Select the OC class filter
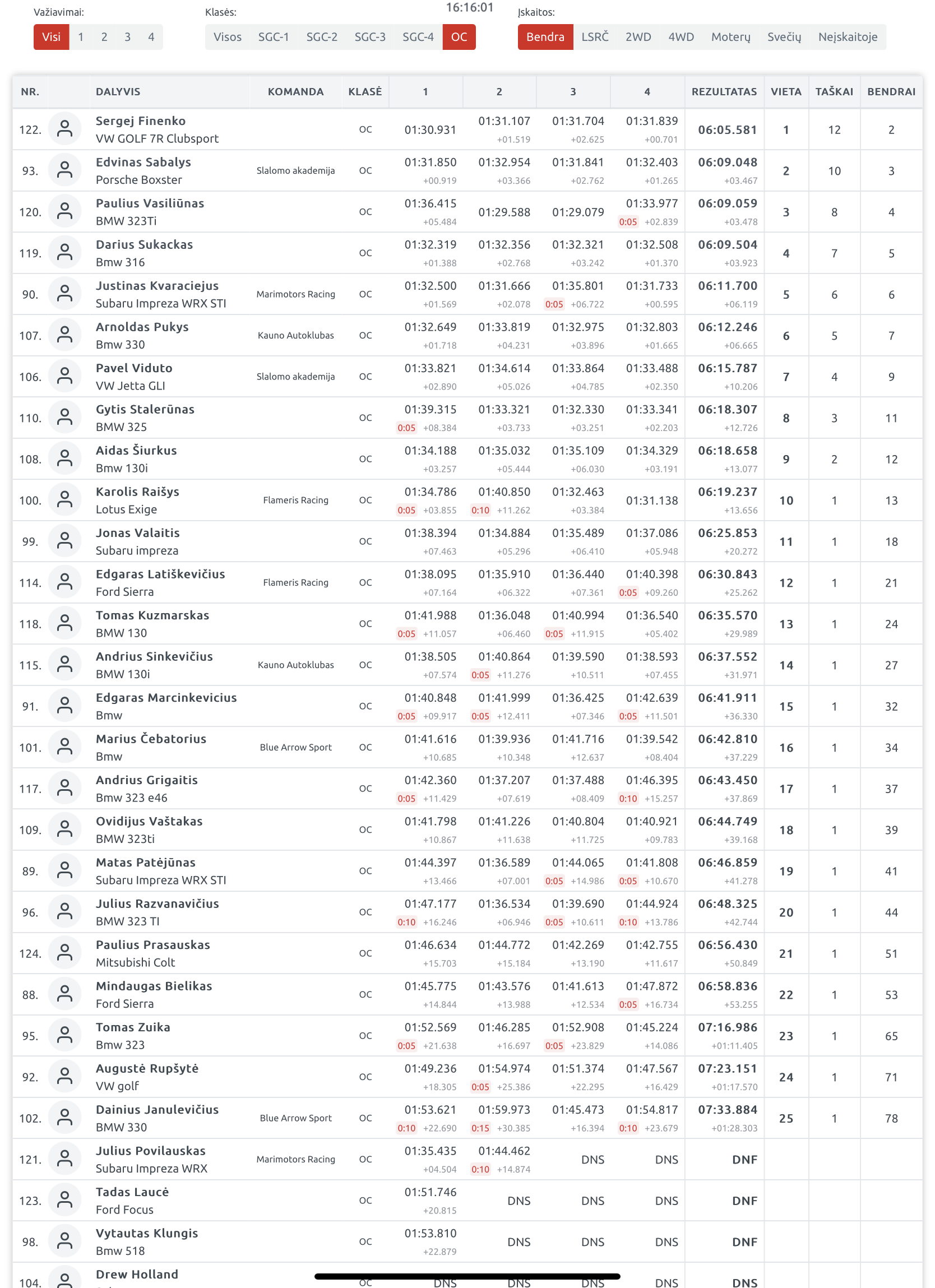This screenshot has height=1288, width=935. coord(459,37)
